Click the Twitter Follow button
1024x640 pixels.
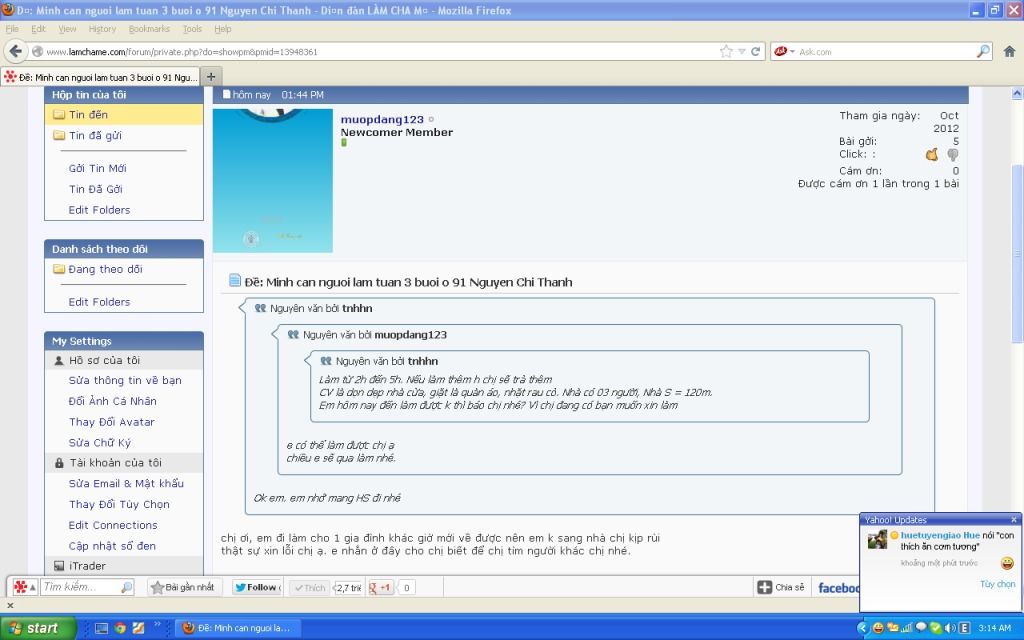(256, 588)
